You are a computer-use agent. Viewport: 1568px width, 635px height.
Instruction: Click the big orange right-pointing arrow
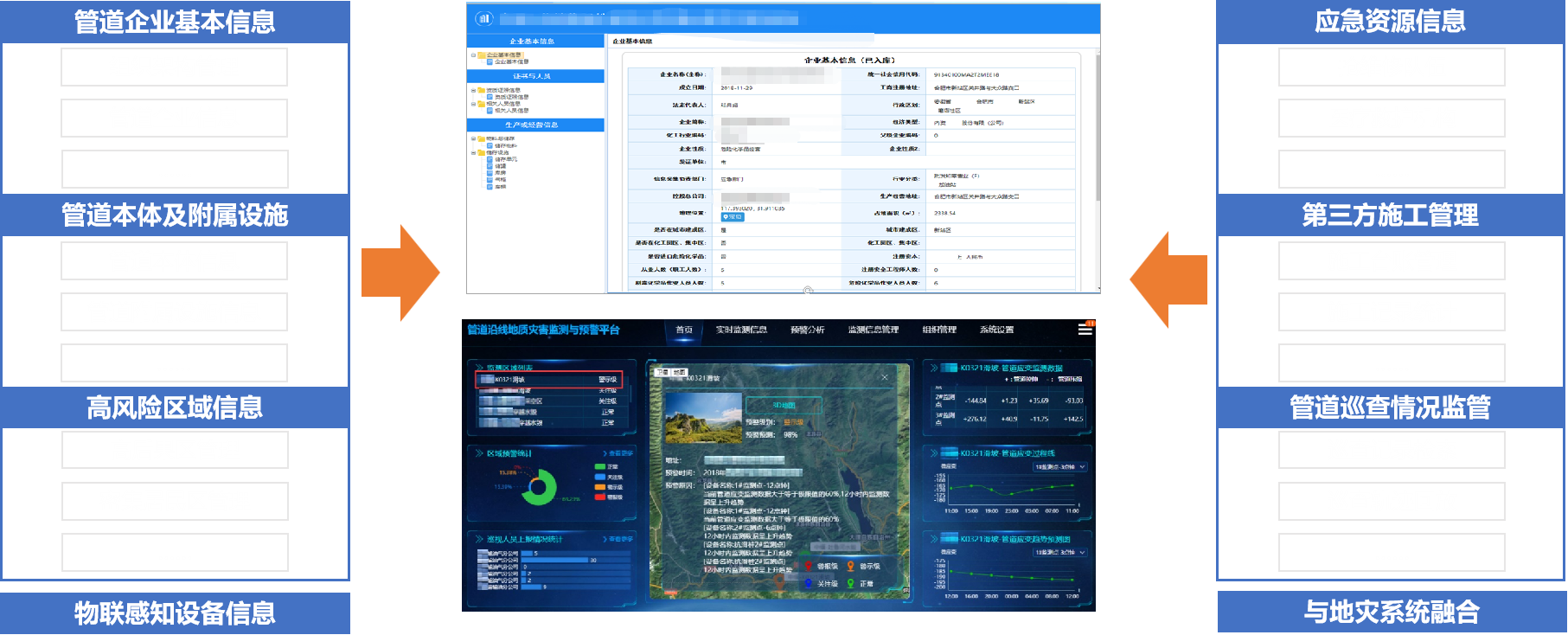coord(400,273)
